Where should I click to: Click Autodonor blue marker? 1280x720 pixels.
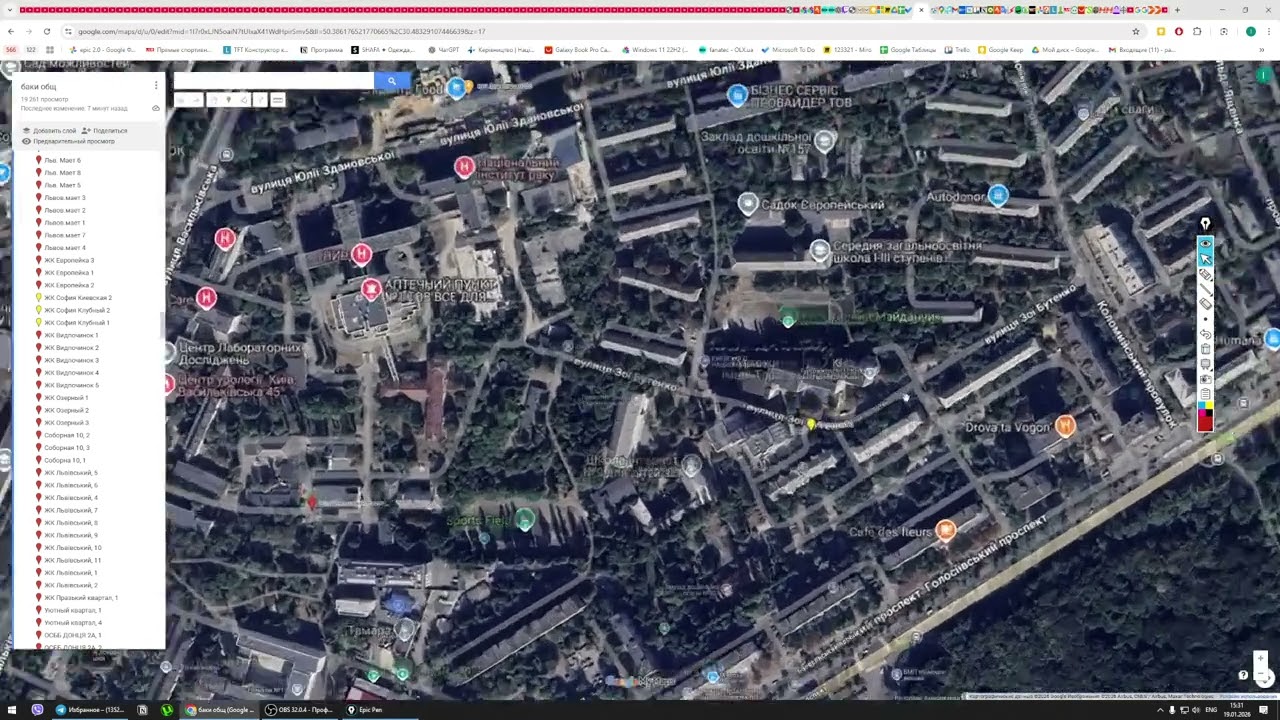(x=998, y=195)
